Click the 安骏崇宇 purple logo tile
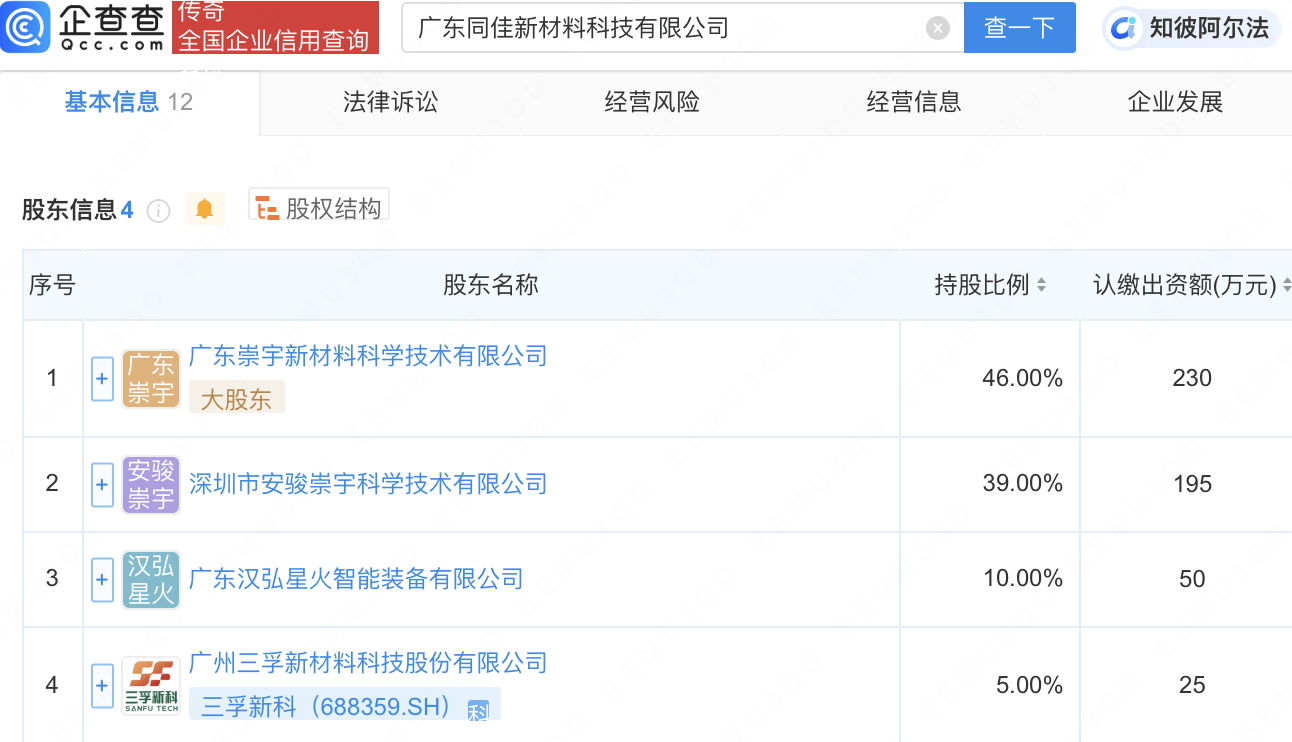 [x=151, y=485]
